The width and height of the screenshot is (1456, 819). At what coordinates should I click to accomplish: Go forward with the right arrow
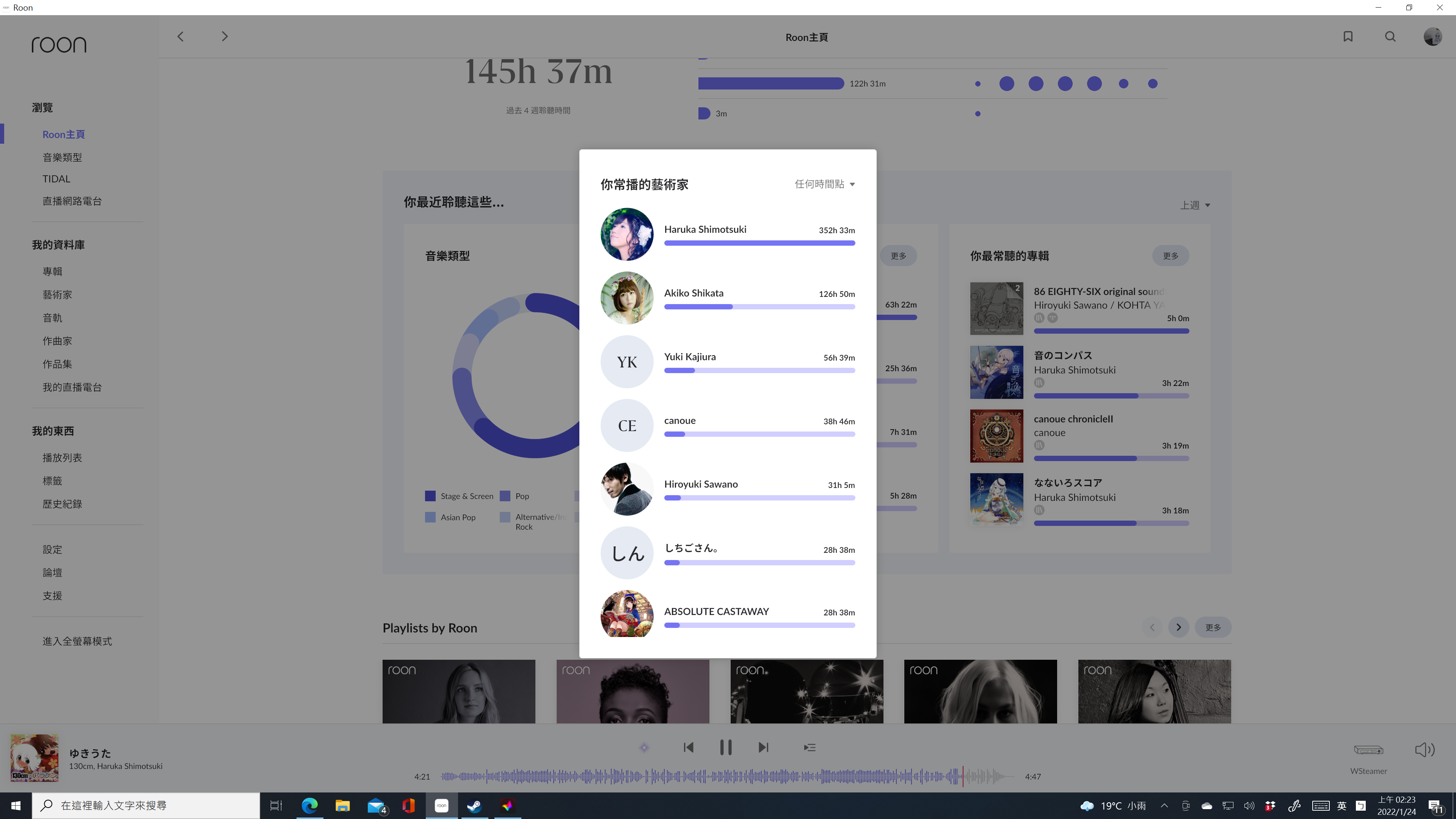pyautogui.click(x=224, y=37)
